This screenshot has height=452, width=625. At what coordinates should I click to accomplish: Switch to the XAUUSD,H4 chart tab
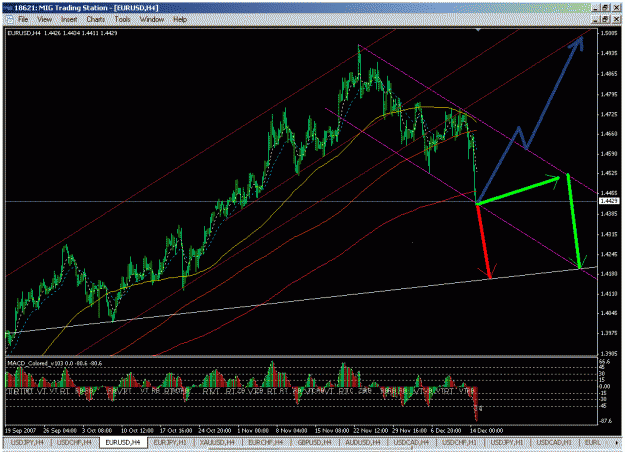click(x=218, y=442)
